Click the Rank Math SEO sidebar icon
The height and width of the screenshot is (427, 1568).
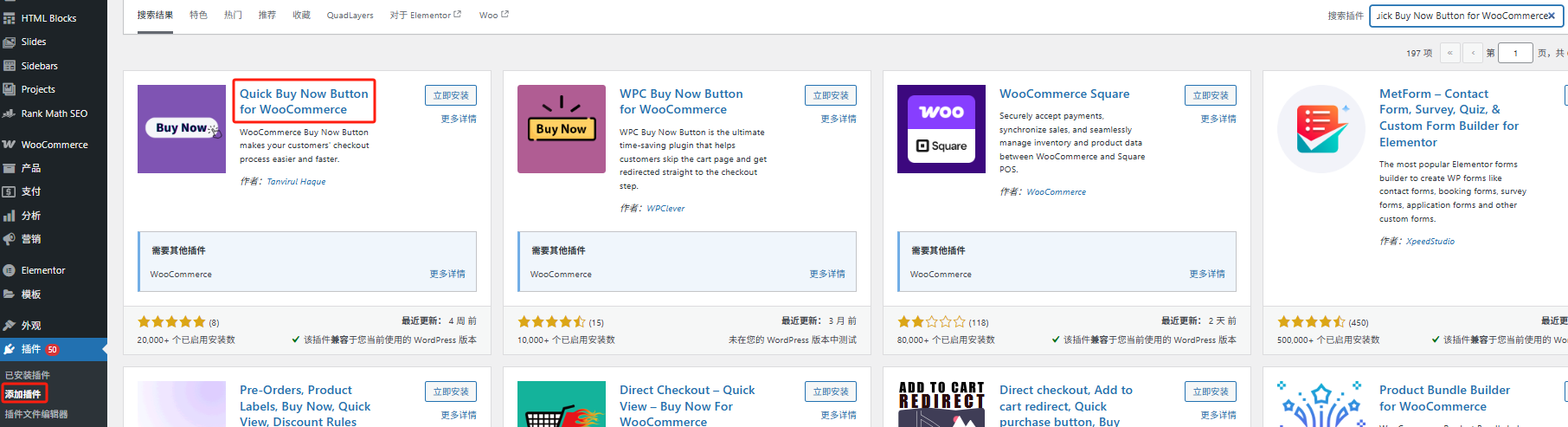coord(10,113)
